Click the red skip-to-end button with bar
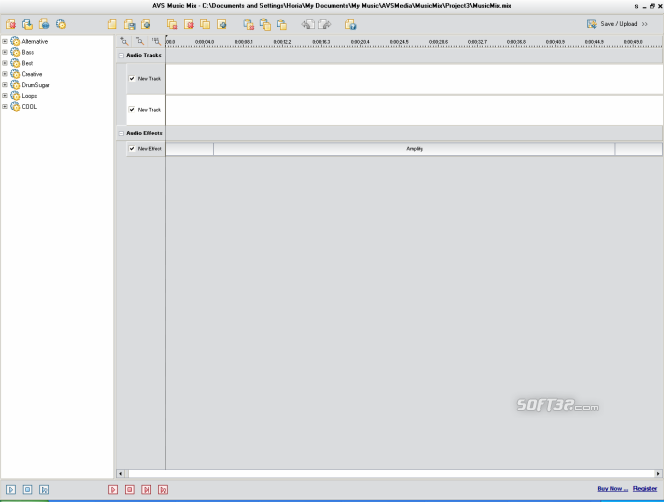Screen dimensions: 664x502 tap(146, 490)
